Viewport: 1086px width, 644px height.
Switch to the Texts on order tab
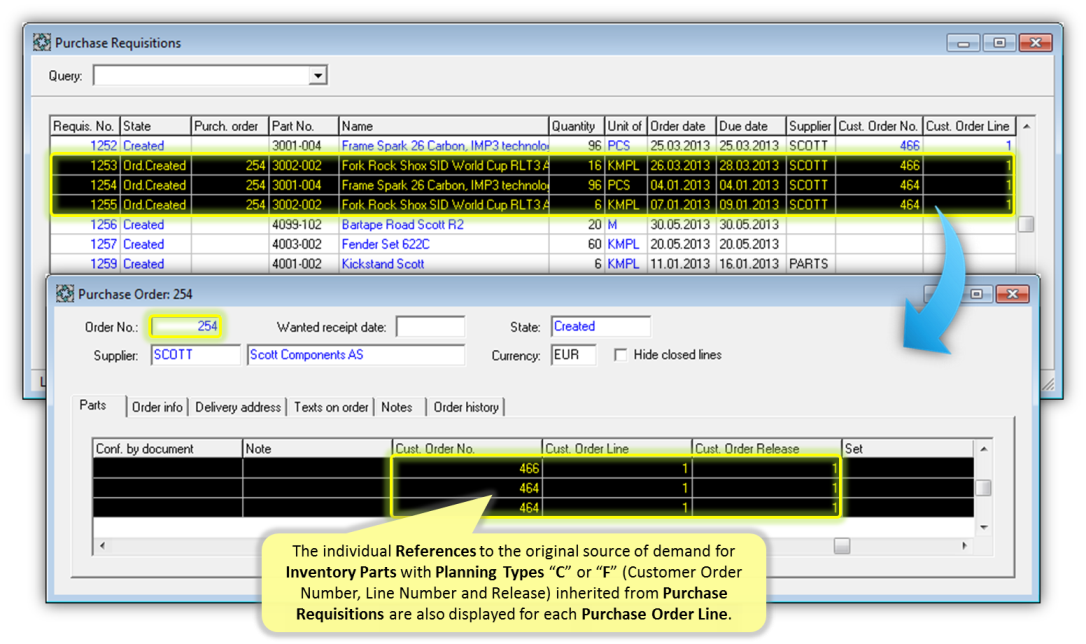pos(331,407)
